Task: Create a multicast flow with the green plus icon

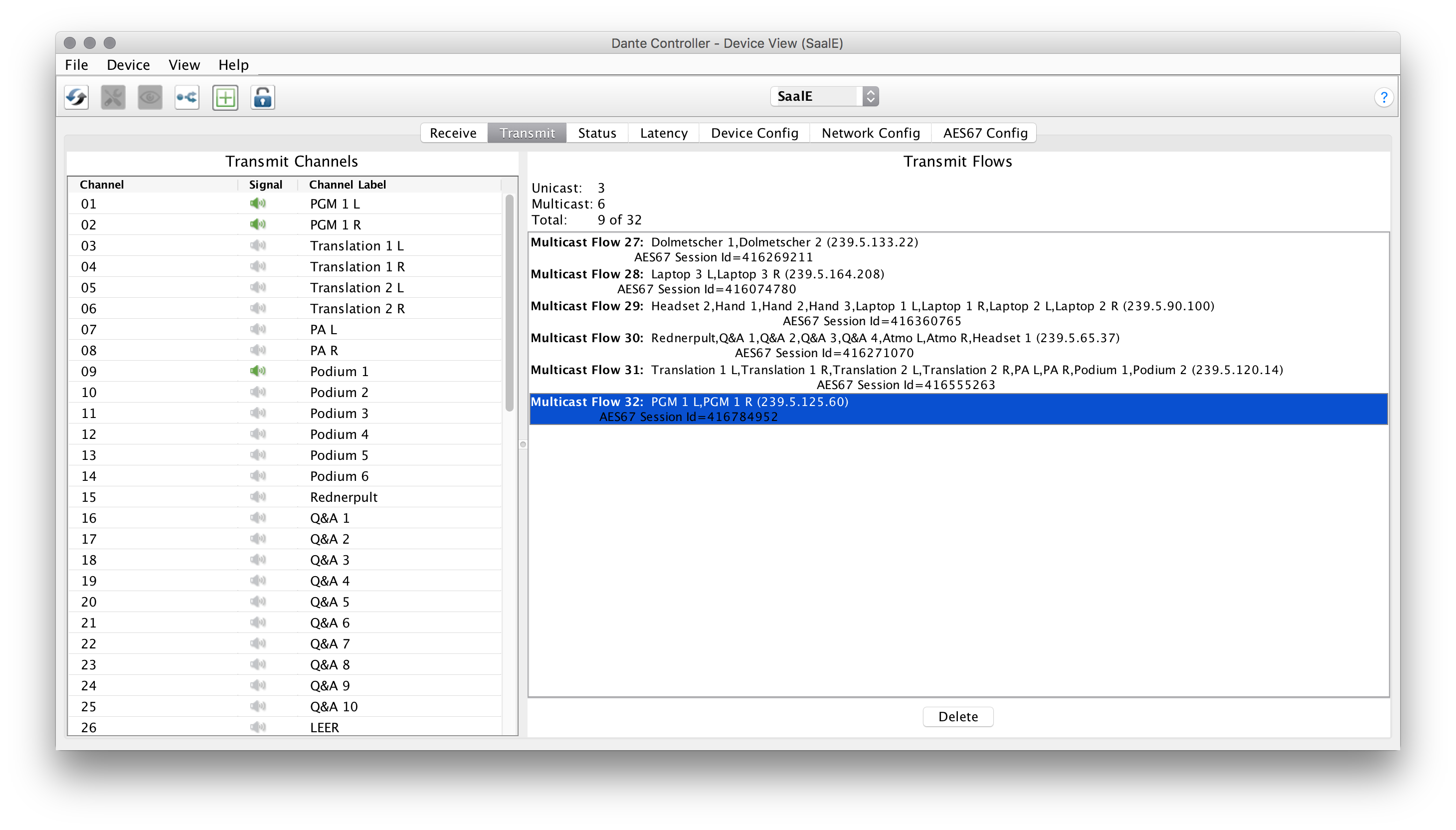Action: [x=225, y=97]
